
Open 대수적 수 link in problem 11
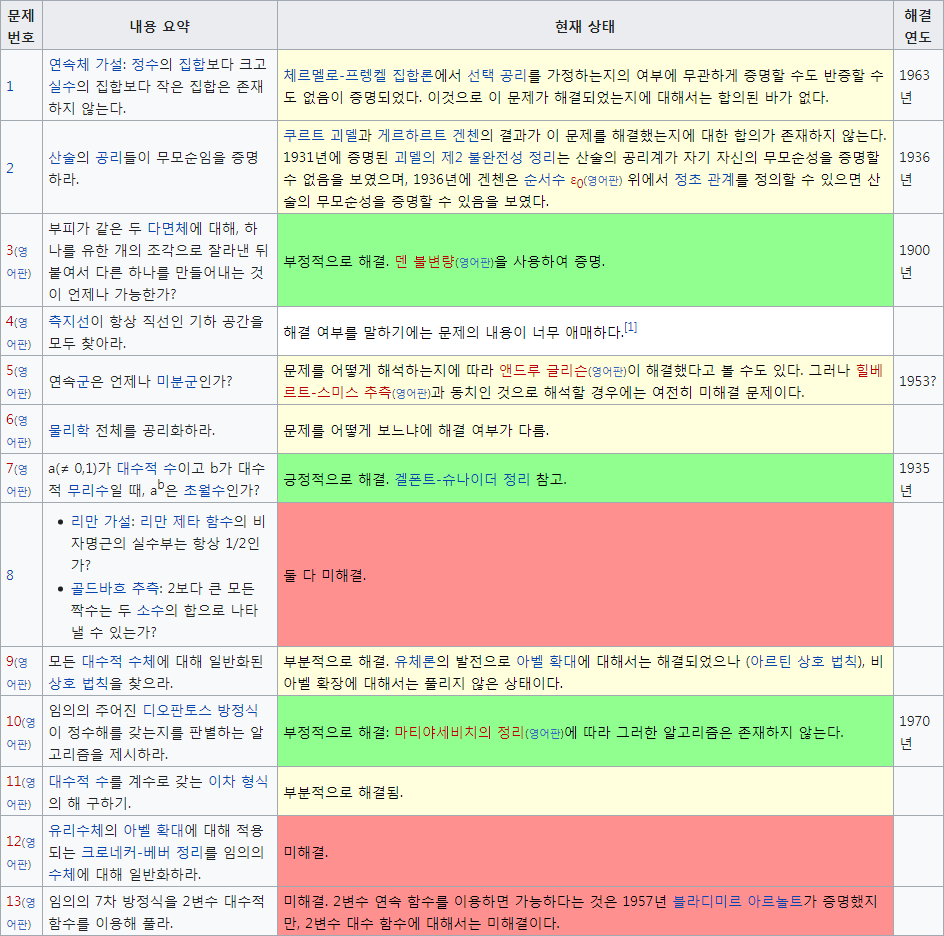[78, 781]
